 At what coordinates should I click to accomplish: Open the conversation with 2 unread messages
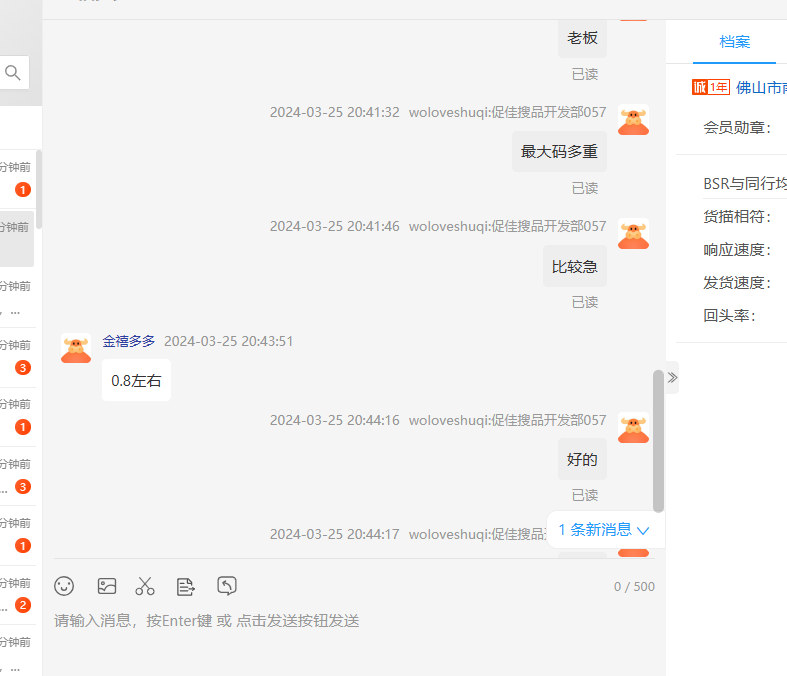click(x=20, y=594)
